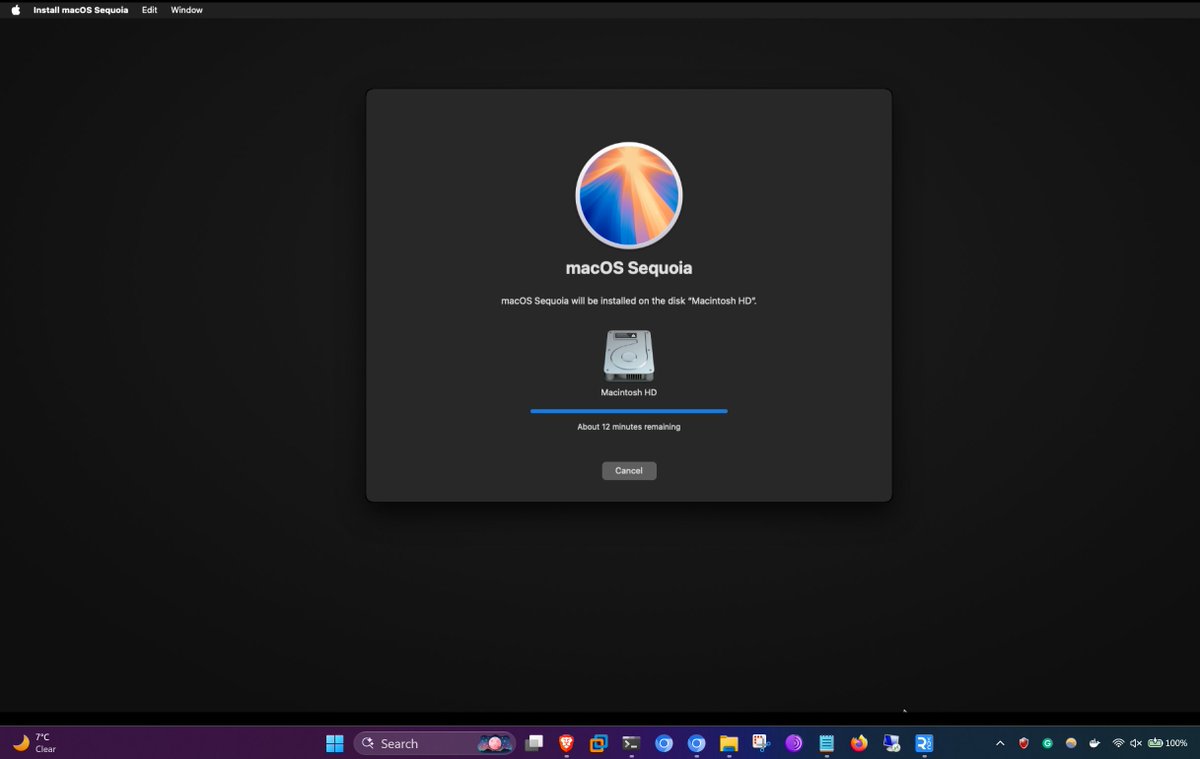Open Task View on the taskbar
Viewport: 1200px width, 759px height.
pos(535,743)
